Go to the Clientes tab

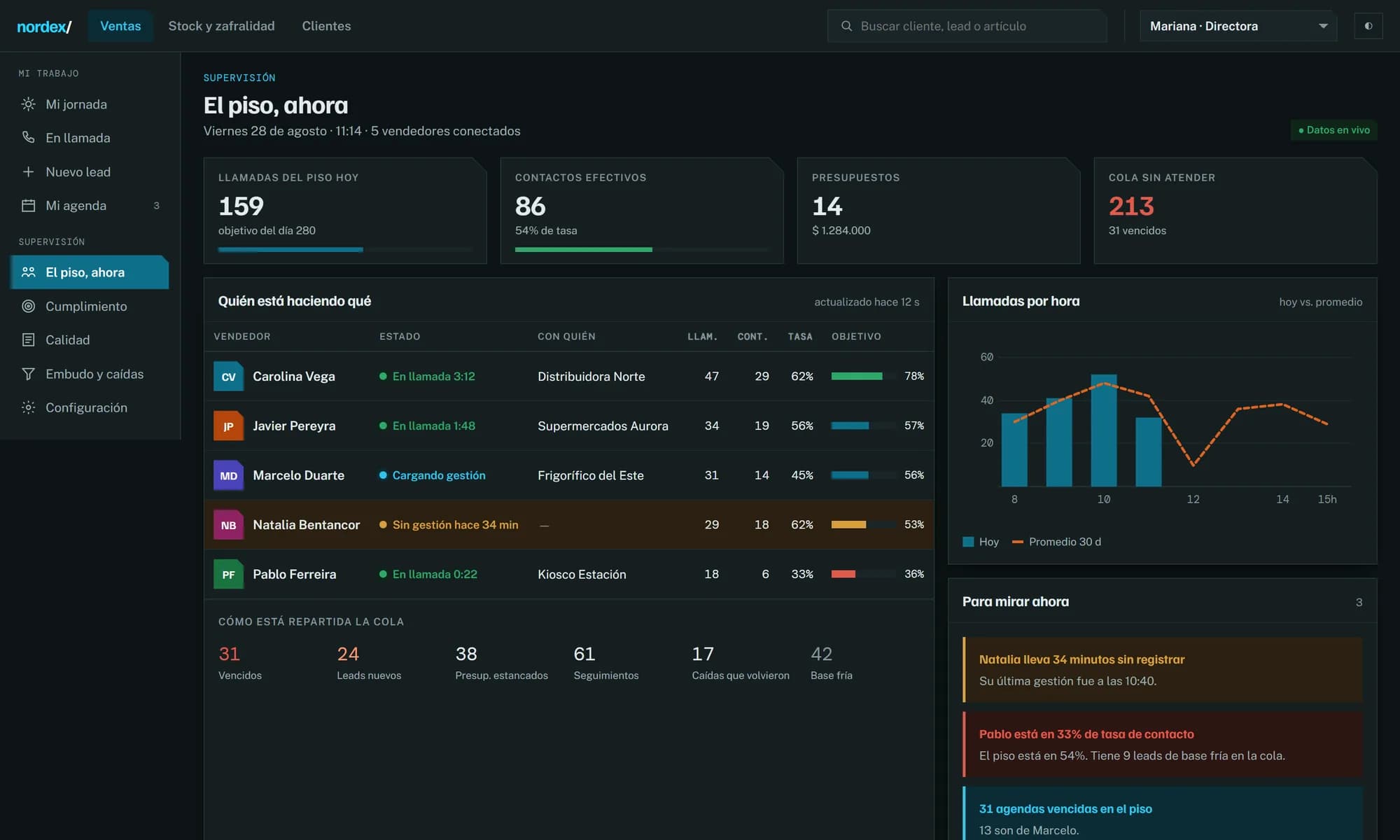[326, 26]
